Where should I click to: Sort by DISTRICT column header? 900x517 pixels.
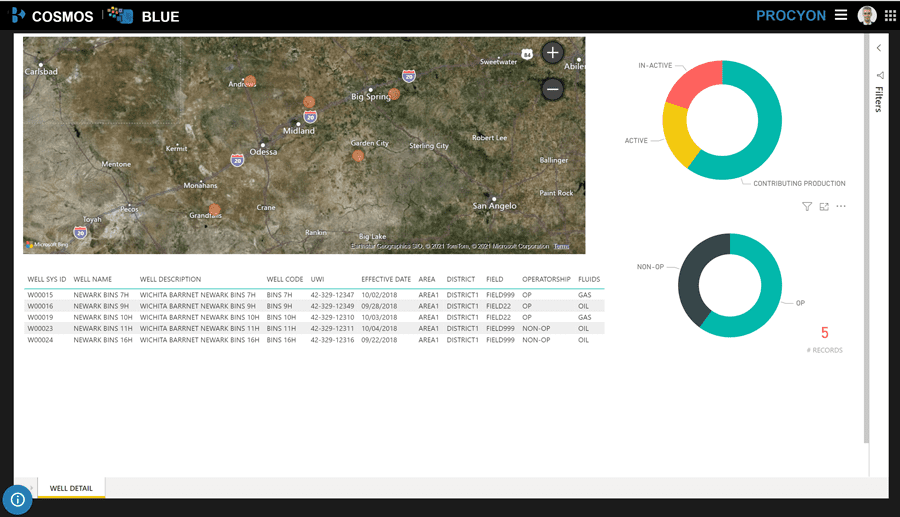[x=461, y=279]
